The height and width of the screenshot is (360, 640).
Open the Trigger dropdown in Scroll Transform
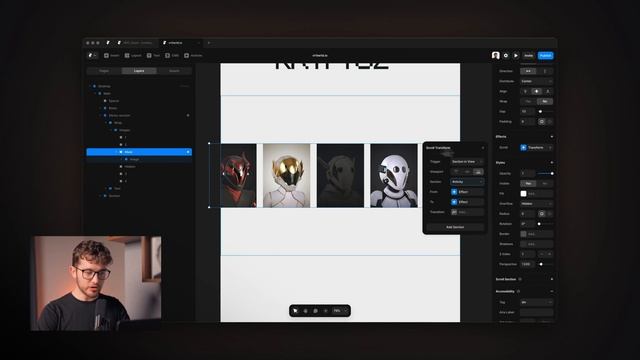[467, 162]
